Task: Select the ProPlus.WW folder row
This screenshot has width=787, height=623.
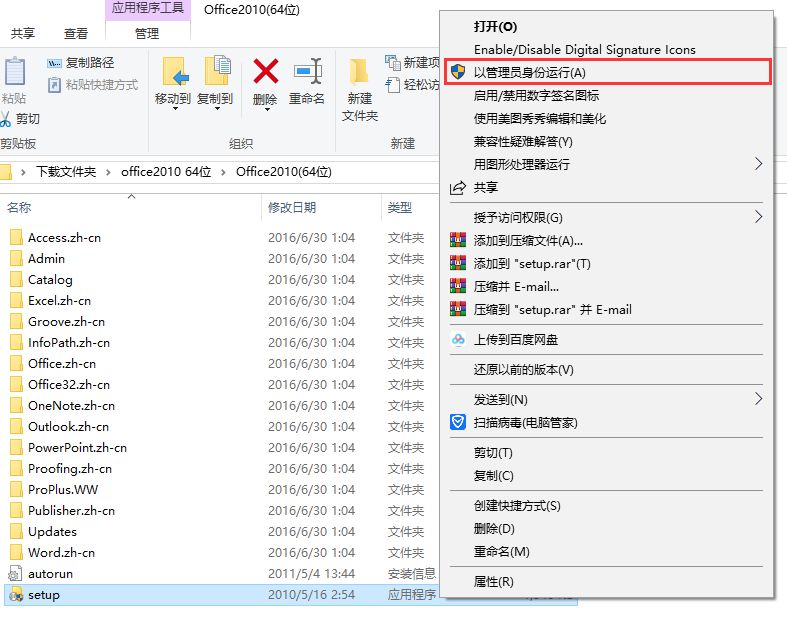Action: click(221, 489)
